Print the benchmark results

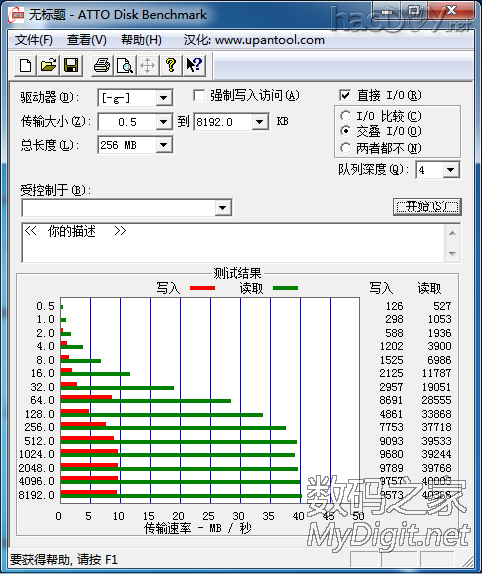(x=102, y=66)
